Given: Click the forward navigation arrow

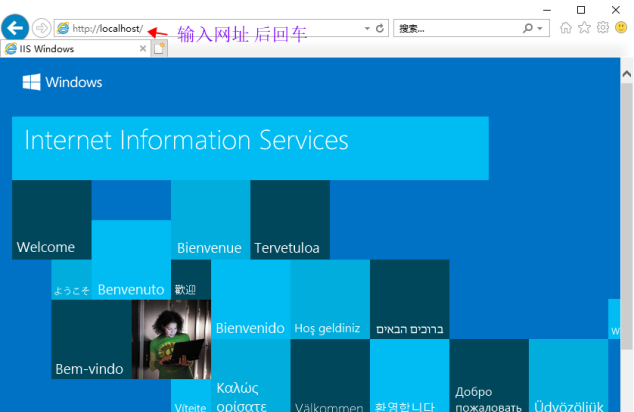Looking at the screenshot, I should coord(41,28).
